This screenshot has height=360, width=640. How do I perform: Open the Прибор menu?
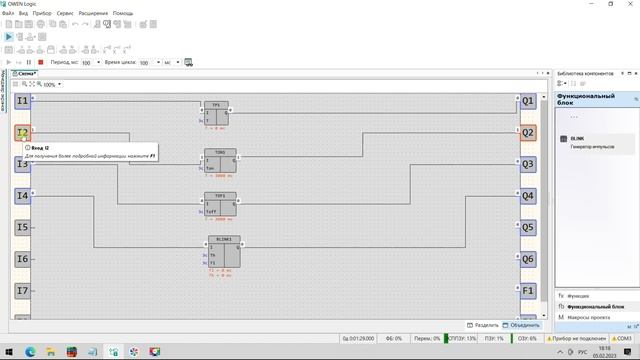42,13
